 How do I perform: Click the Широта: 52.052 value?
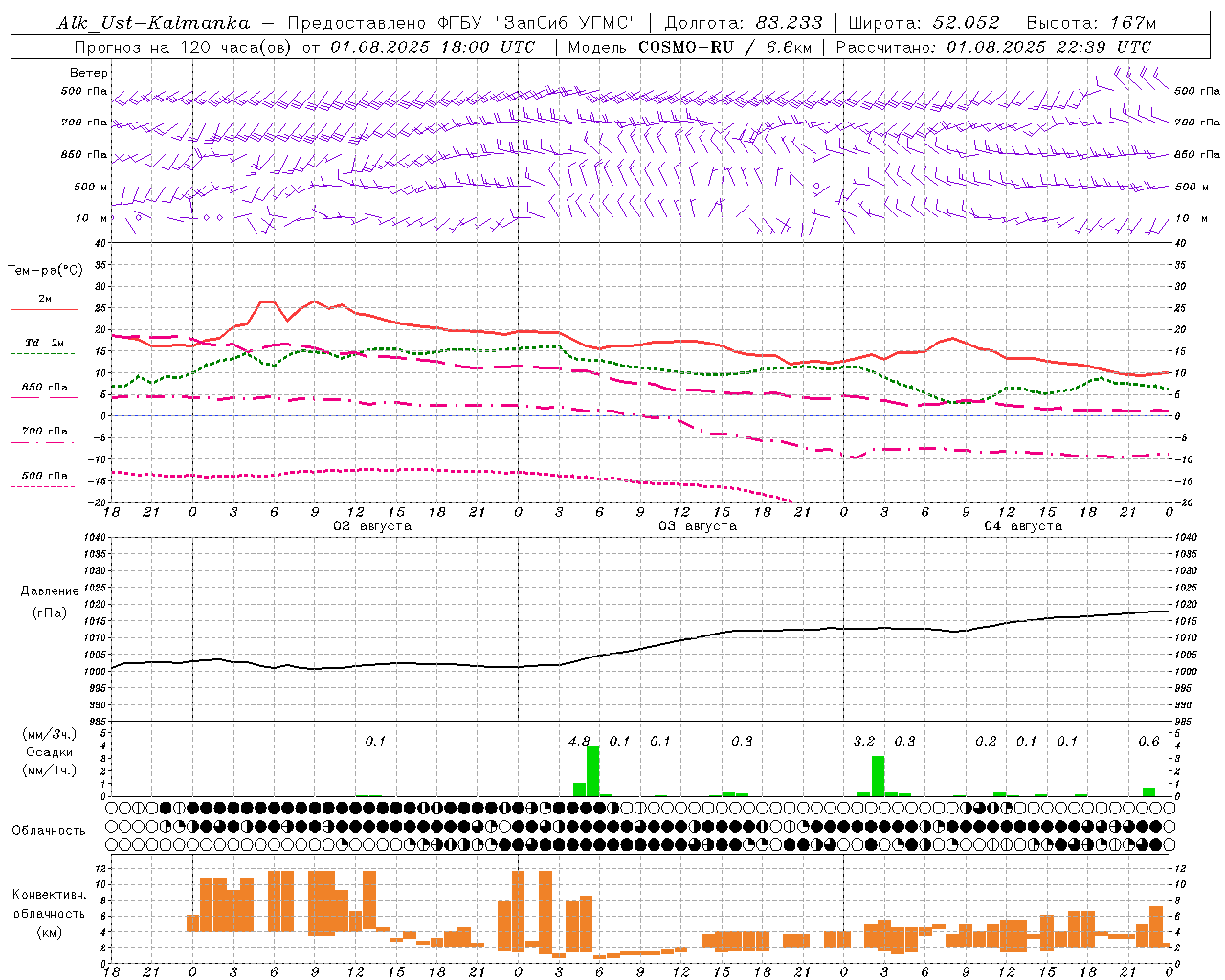pyautogui.click(x=924, y=23)
